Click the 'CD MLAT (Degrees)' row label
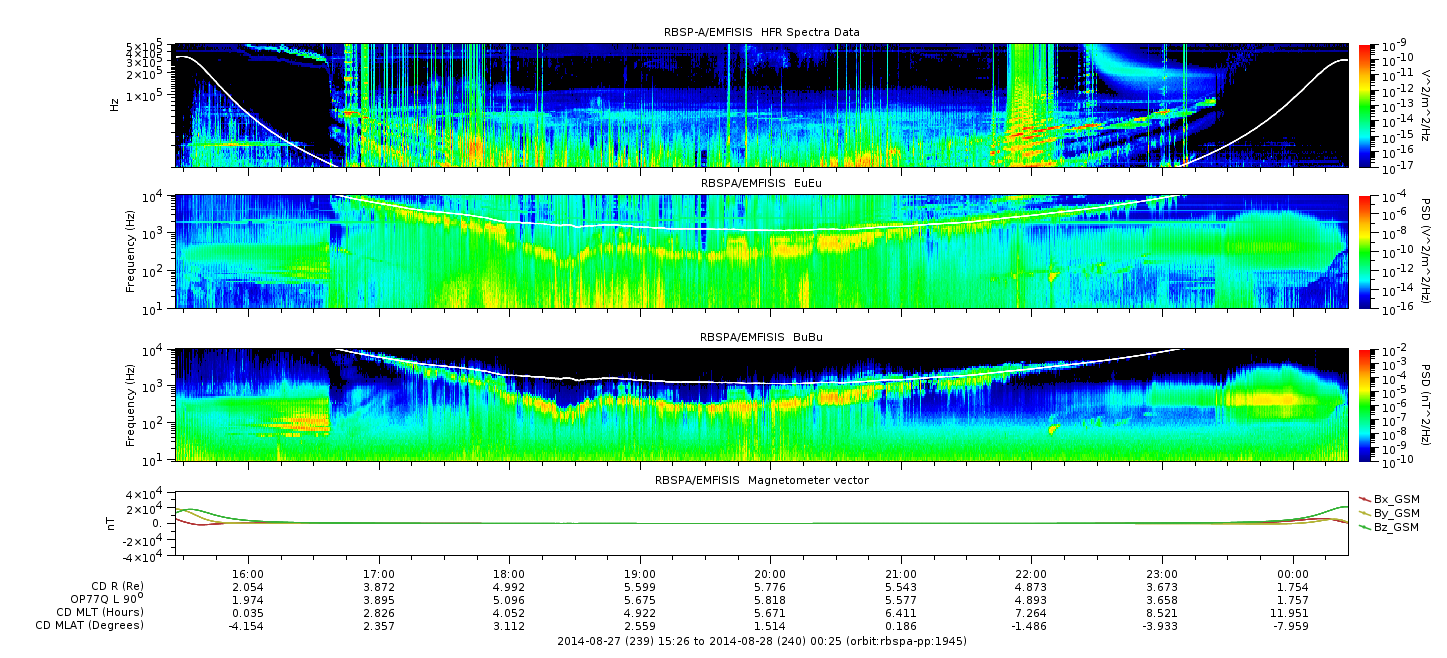 (x=92, y=625)
